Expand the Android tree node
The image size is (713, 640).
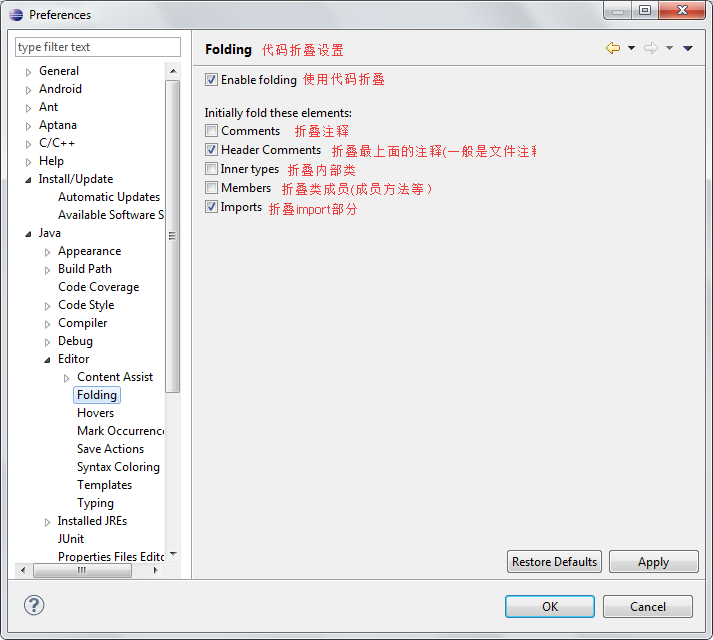[x=29, y=90]
